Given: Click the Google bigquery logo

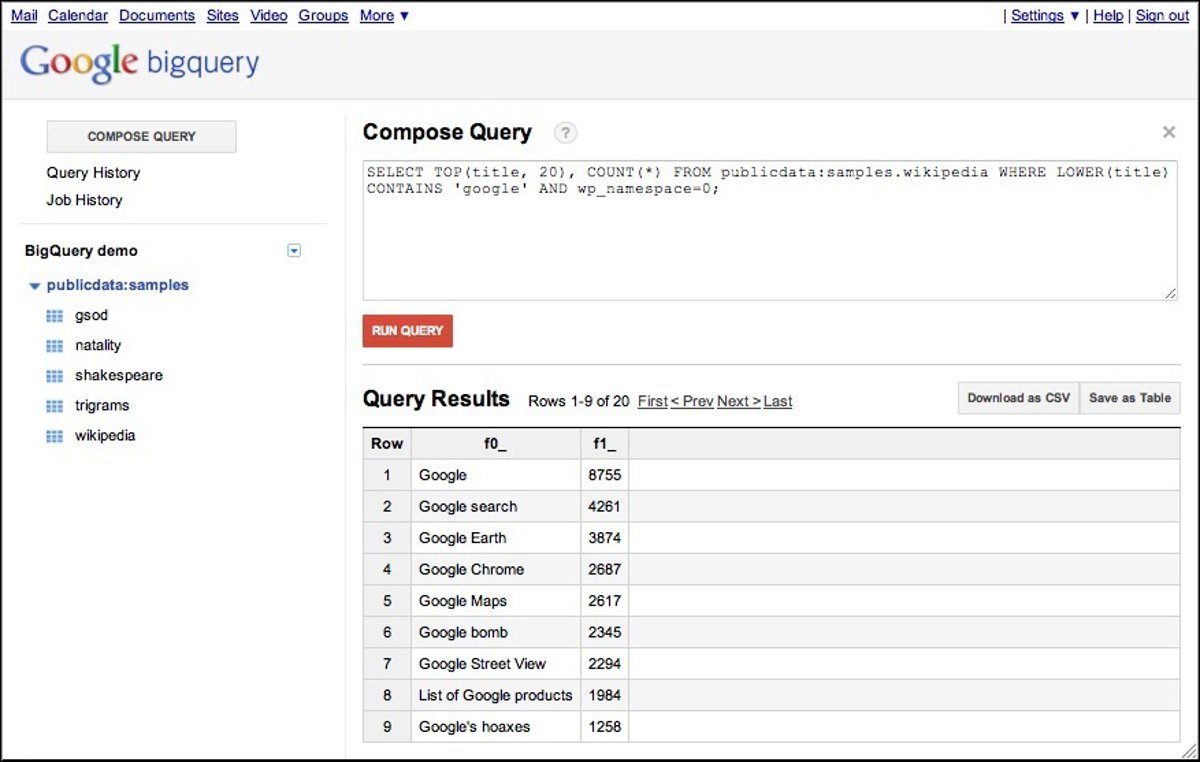Looking at the screenshot, I should click(x=139, y=63).
